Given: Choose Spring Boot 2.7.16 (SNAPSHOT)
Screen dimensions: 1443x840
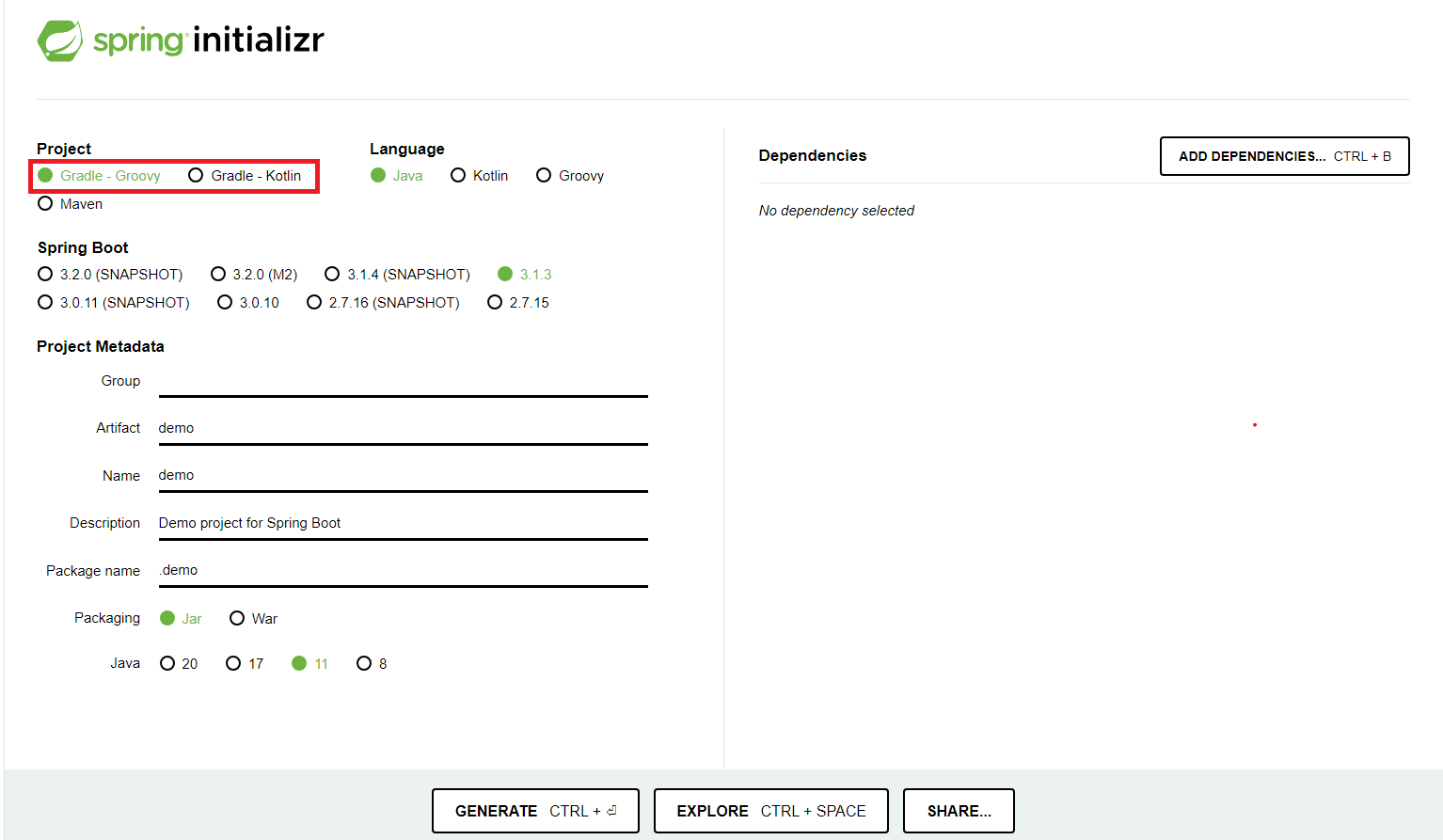Looking at the screenshot, I should tap(383, 303).
